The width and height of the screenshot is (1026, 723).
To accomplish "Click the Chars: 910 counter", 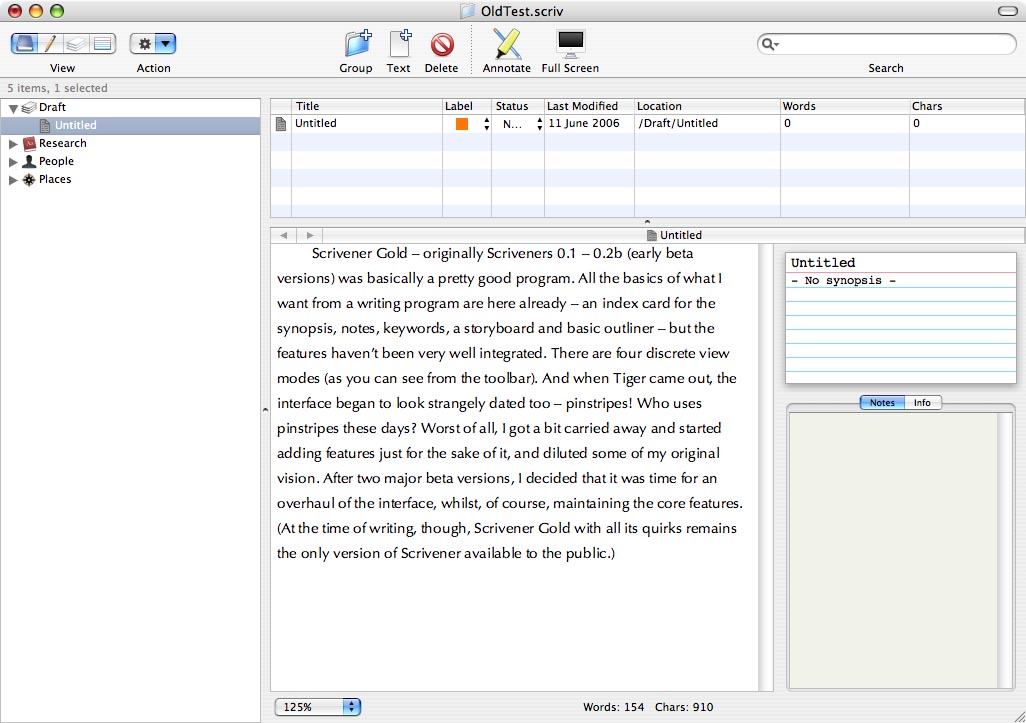I will tap(684, 707).
